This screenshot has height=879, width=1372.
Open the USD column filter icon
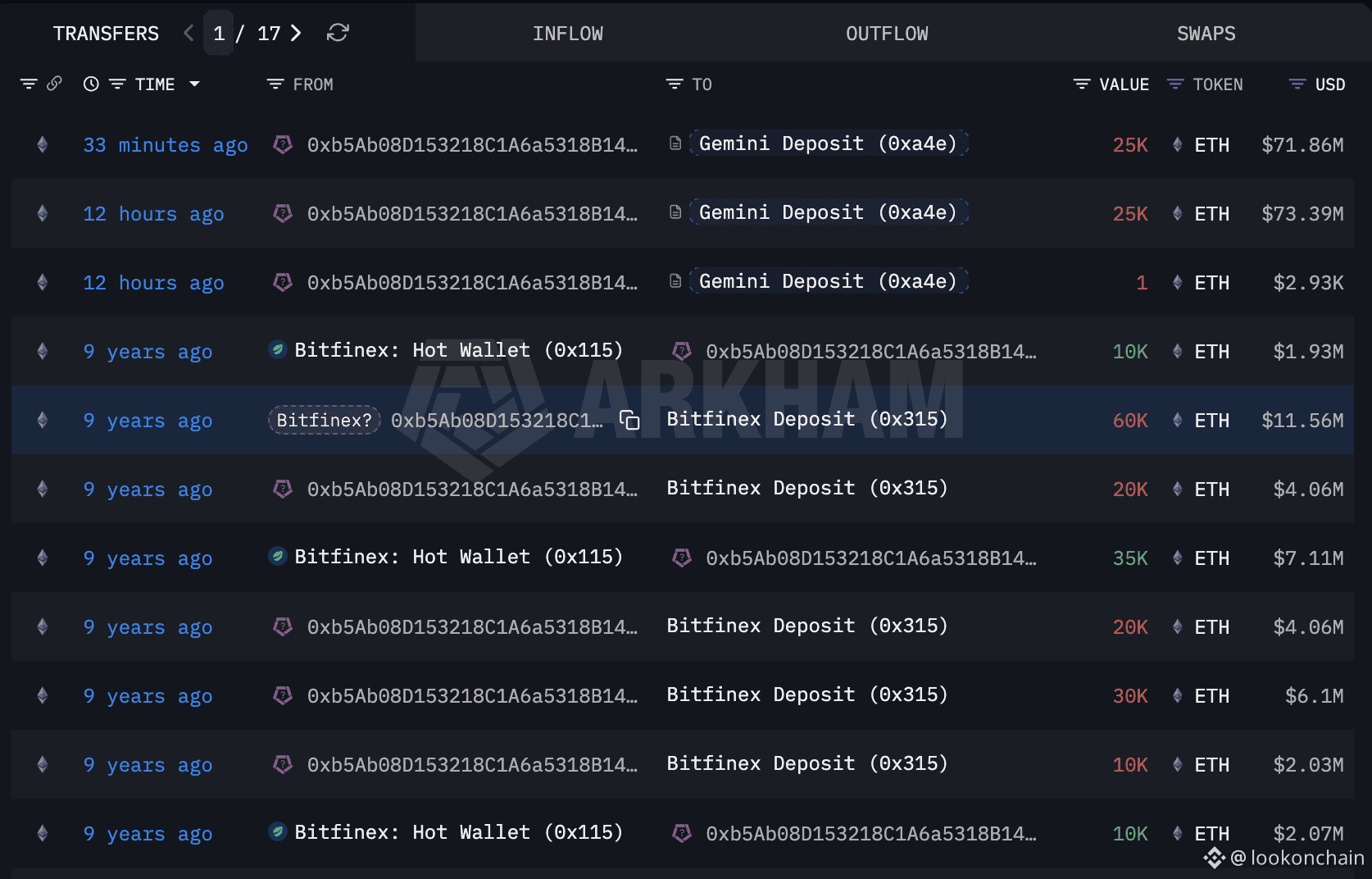(x=1295, y=84)
